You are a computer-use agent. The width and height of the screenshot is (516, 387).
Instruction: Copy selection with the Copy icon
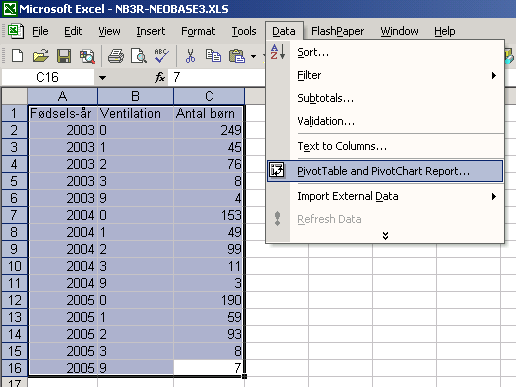click(213, 56)
